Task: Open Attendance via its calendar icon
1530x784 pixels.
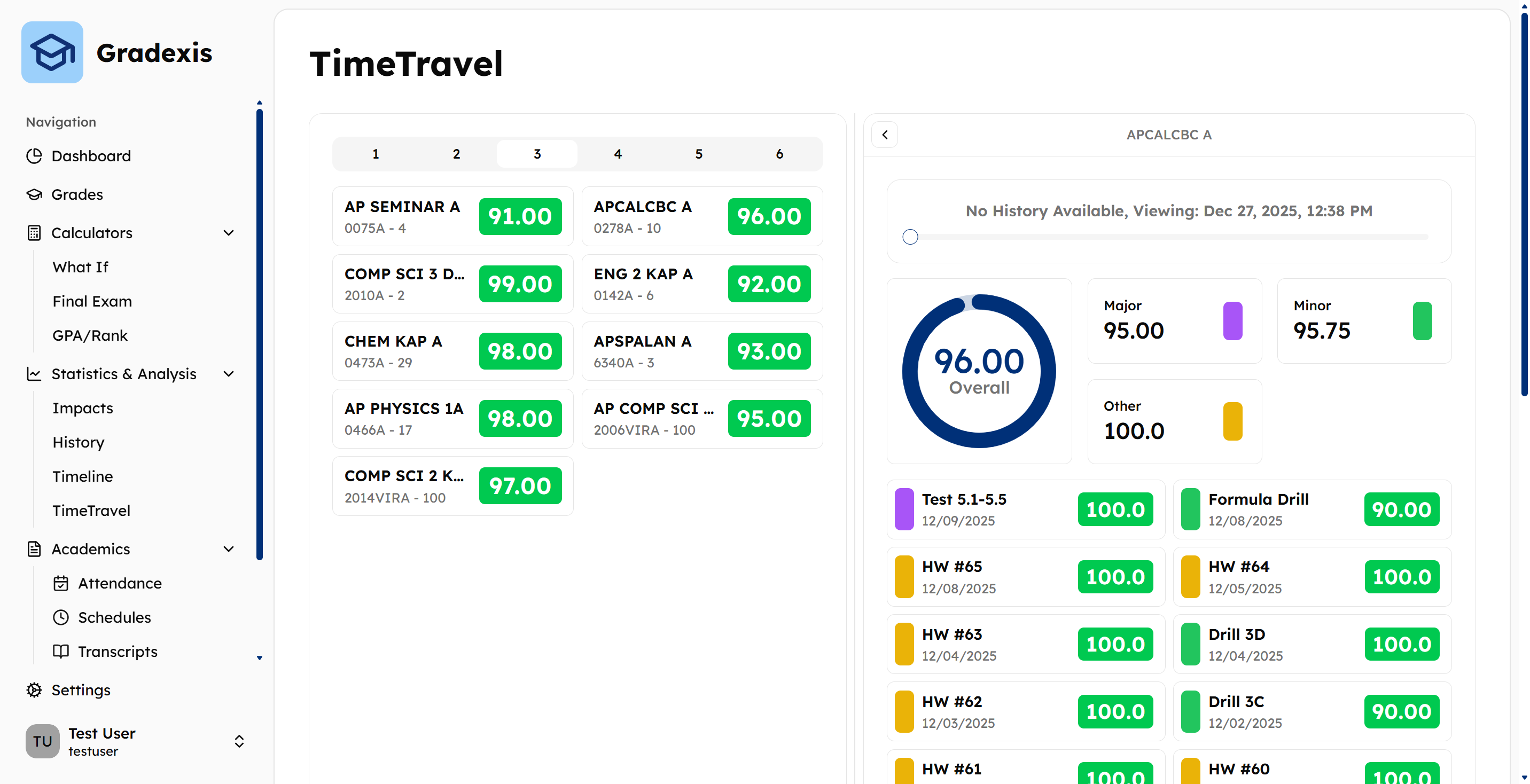Action: coord(60,583)
